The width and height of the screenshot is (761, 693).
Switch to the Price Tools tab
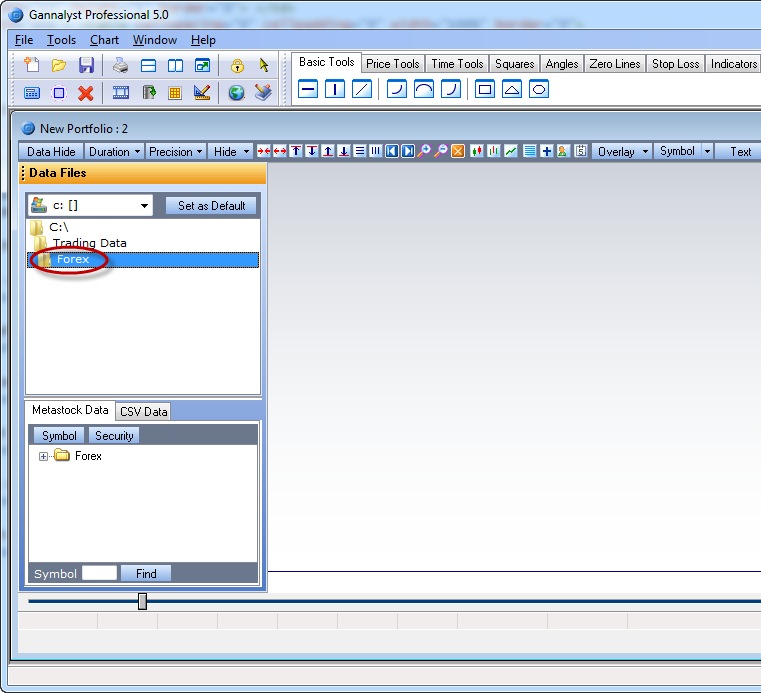393,64
